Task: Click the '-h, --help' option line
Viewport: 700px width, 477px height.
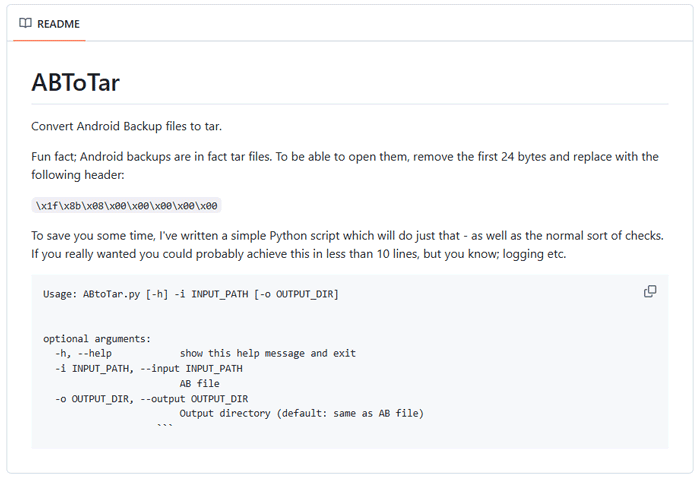Action: pos(205,353)
